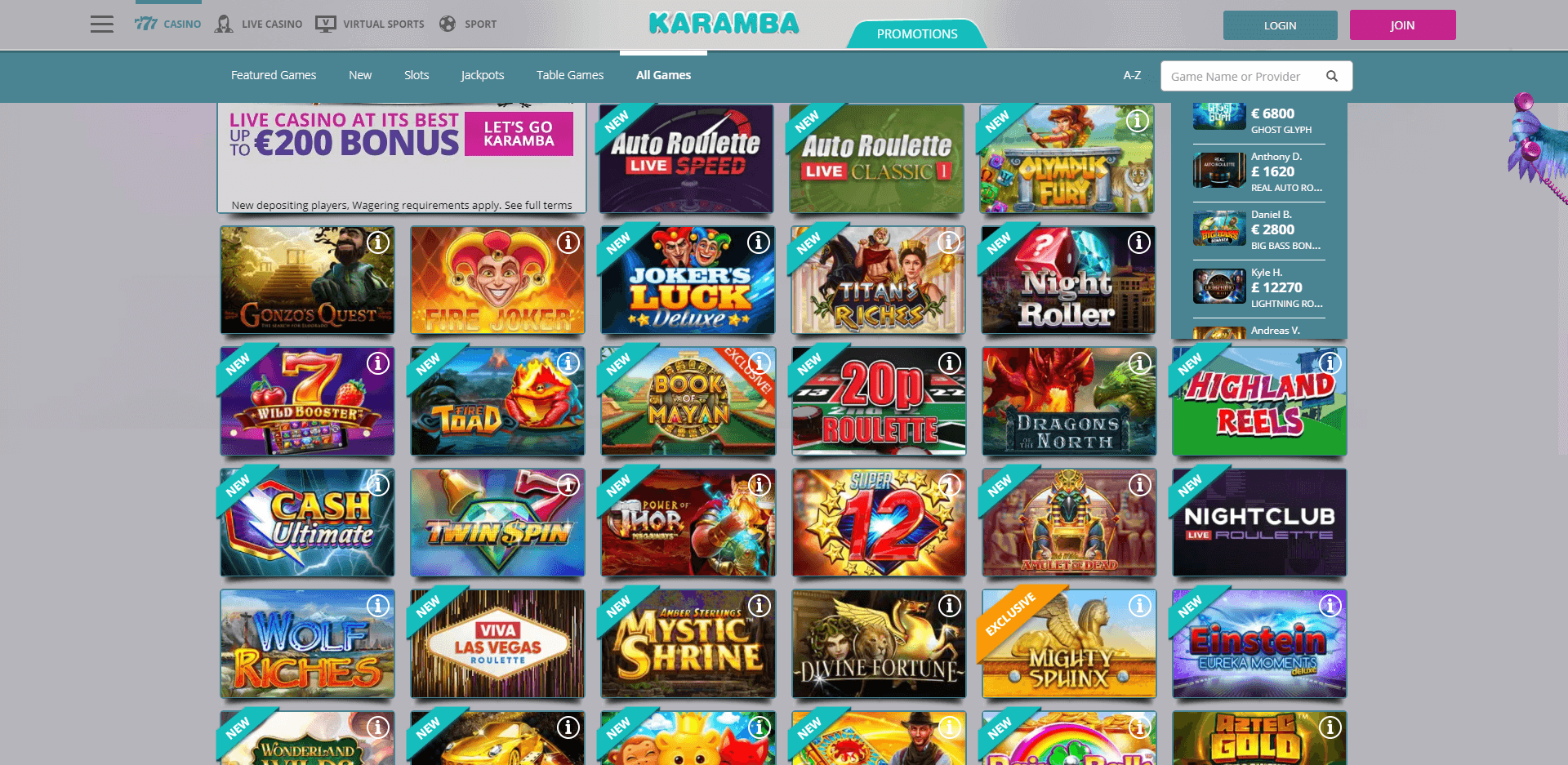Switch to the Jackpots tab
The width and height of the screenshot is (1568, 765).
[483, 75]
